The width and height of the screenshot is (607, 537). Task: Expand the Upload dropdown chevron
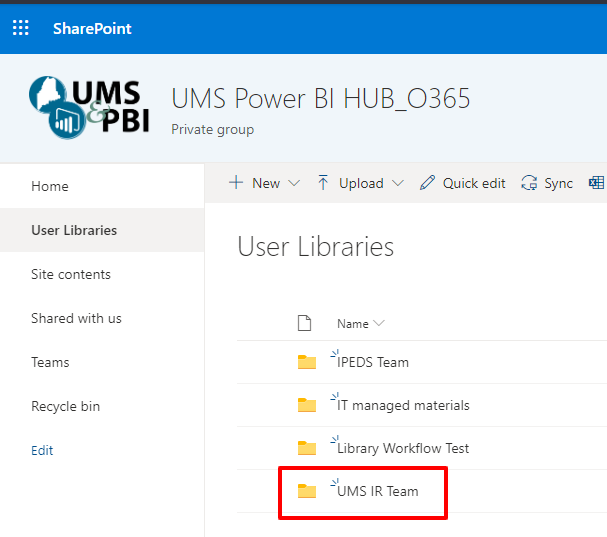point(398,183)
